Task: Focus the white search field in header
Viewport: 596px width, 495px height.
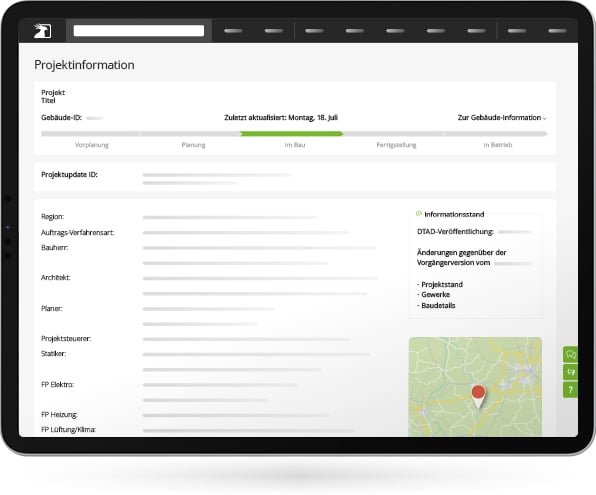Action: tap(139, 30)
